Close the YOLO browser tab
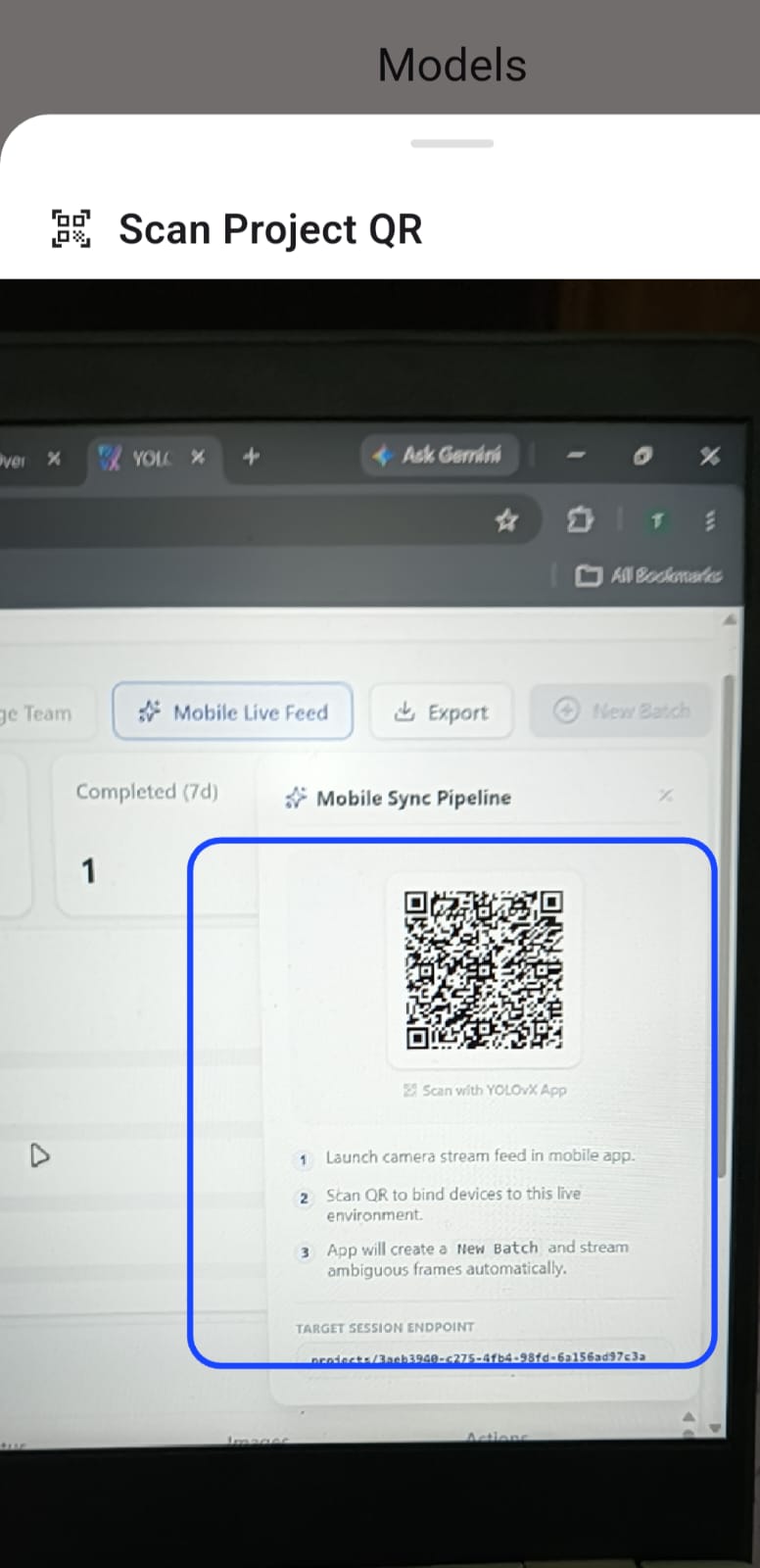The width and height of the screenshot is (760, 1568). [198, 457]
